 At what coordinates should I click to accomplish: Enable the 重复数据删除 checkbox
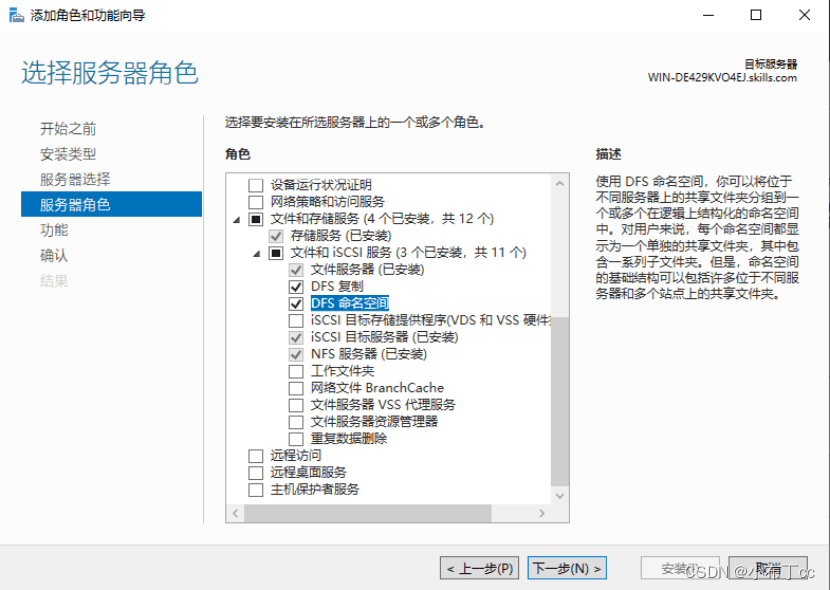(x=296, y=439)
